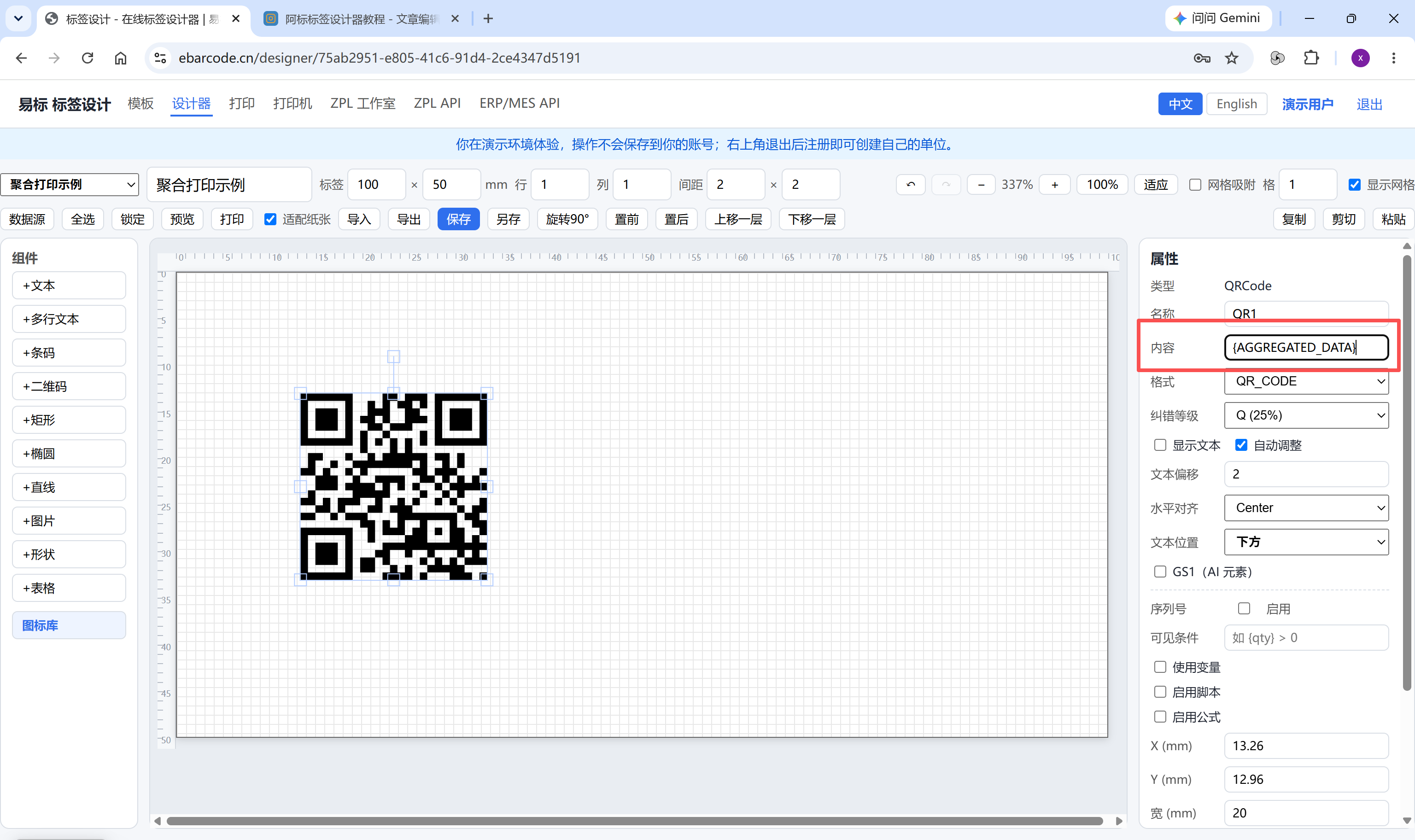
Task: Click the 问问 Gemini button
Action: (1218, 18)
